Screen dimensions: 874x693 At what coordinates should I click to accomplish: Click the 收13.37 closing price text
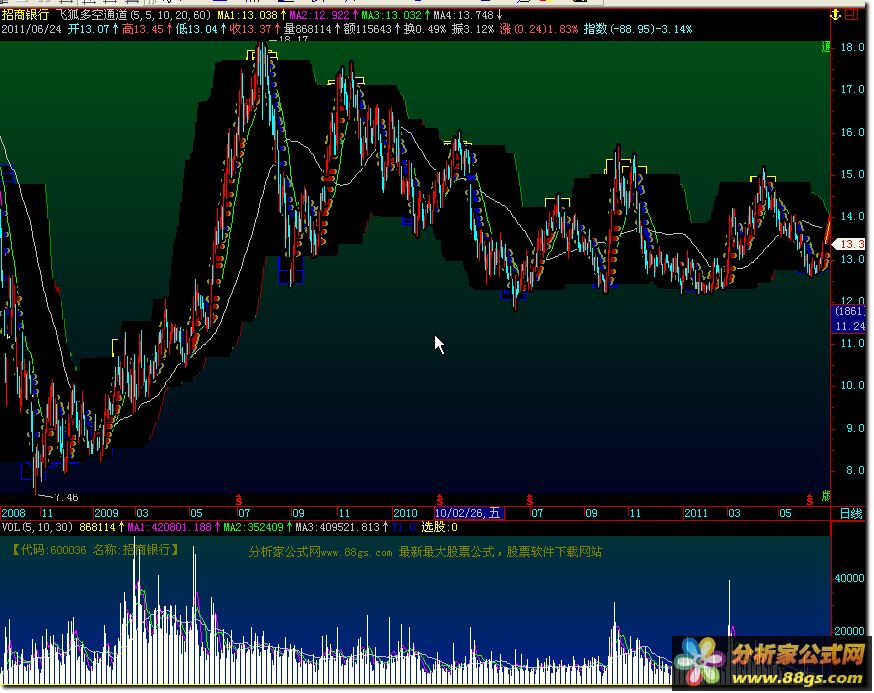pos(250,29)
